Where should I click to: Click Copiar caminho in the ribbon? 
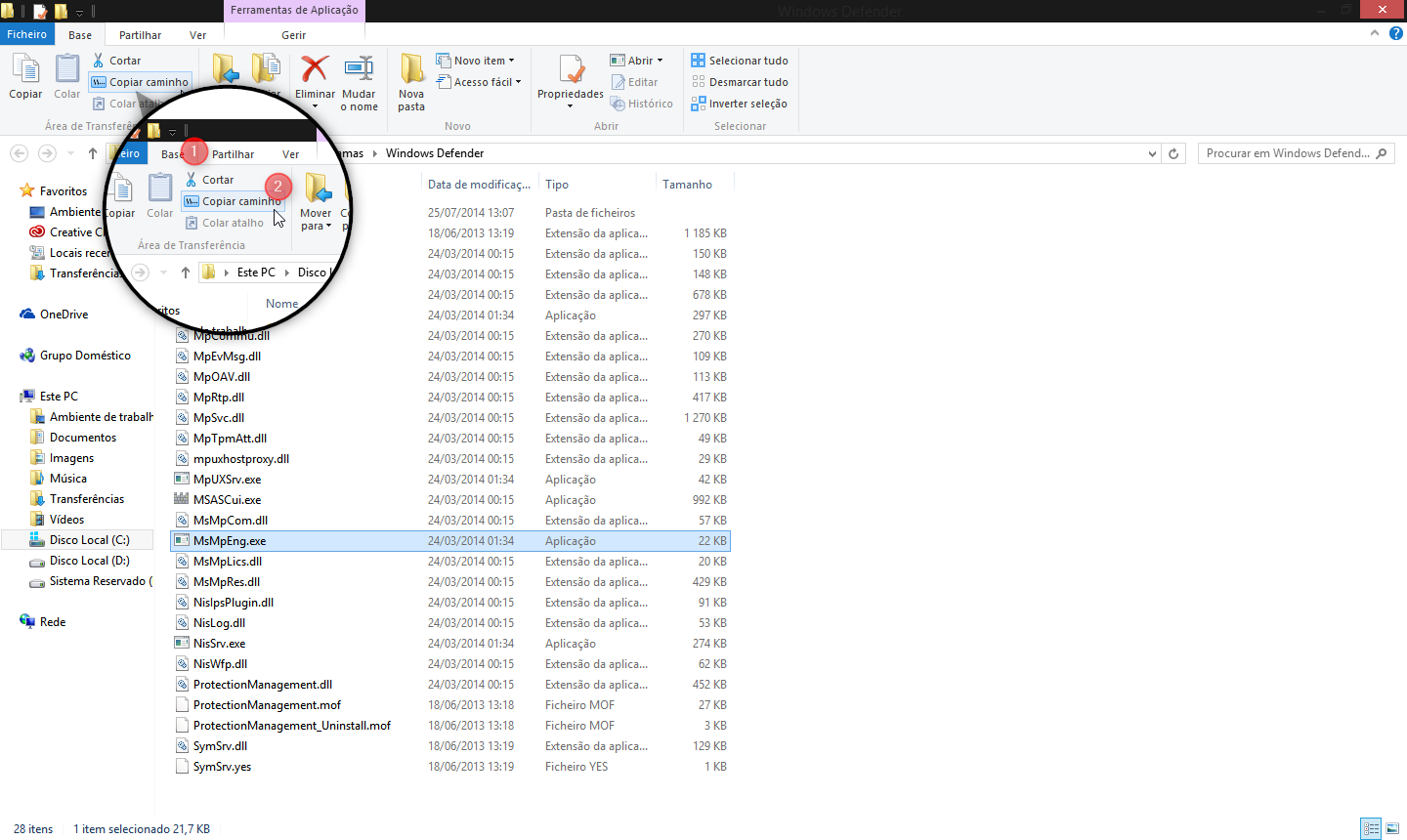pos(141,82)
